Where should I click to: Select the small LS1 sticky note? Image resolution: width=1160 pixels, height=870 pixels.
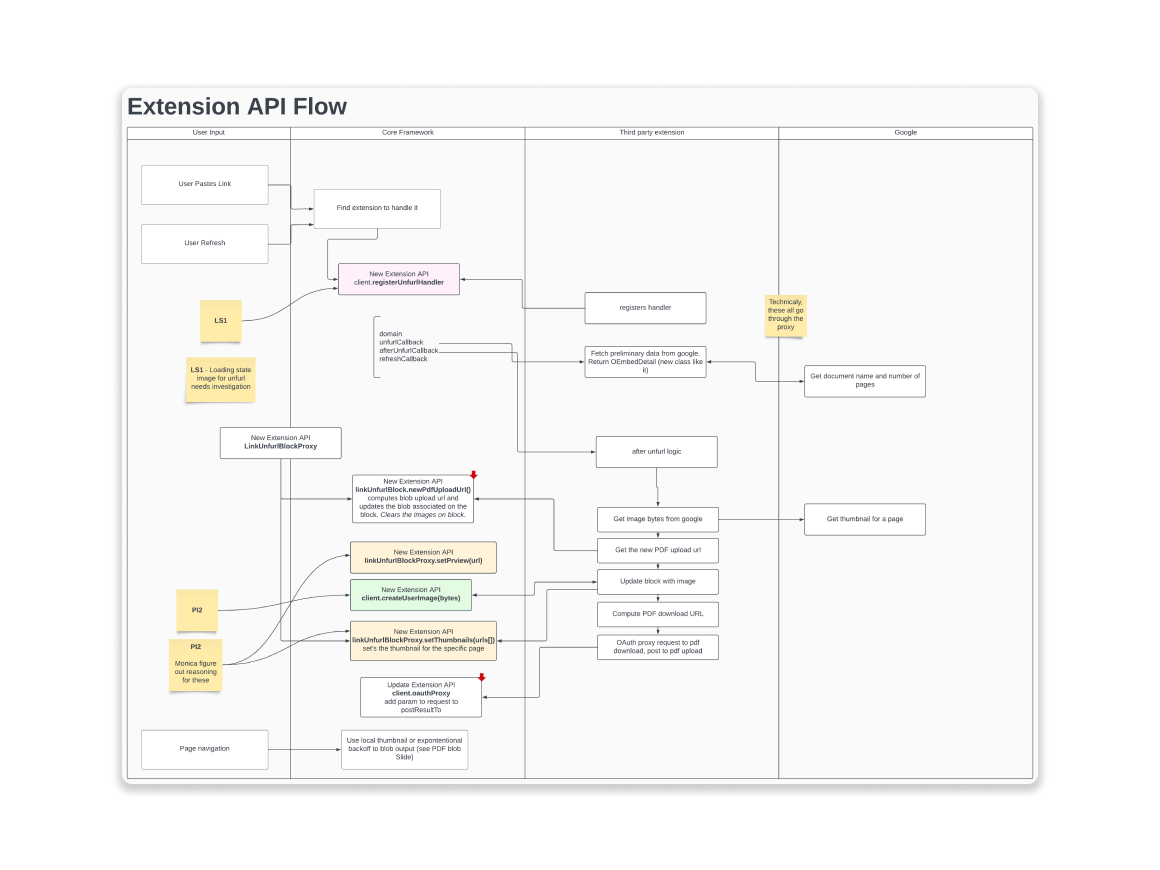click(221, 321)
